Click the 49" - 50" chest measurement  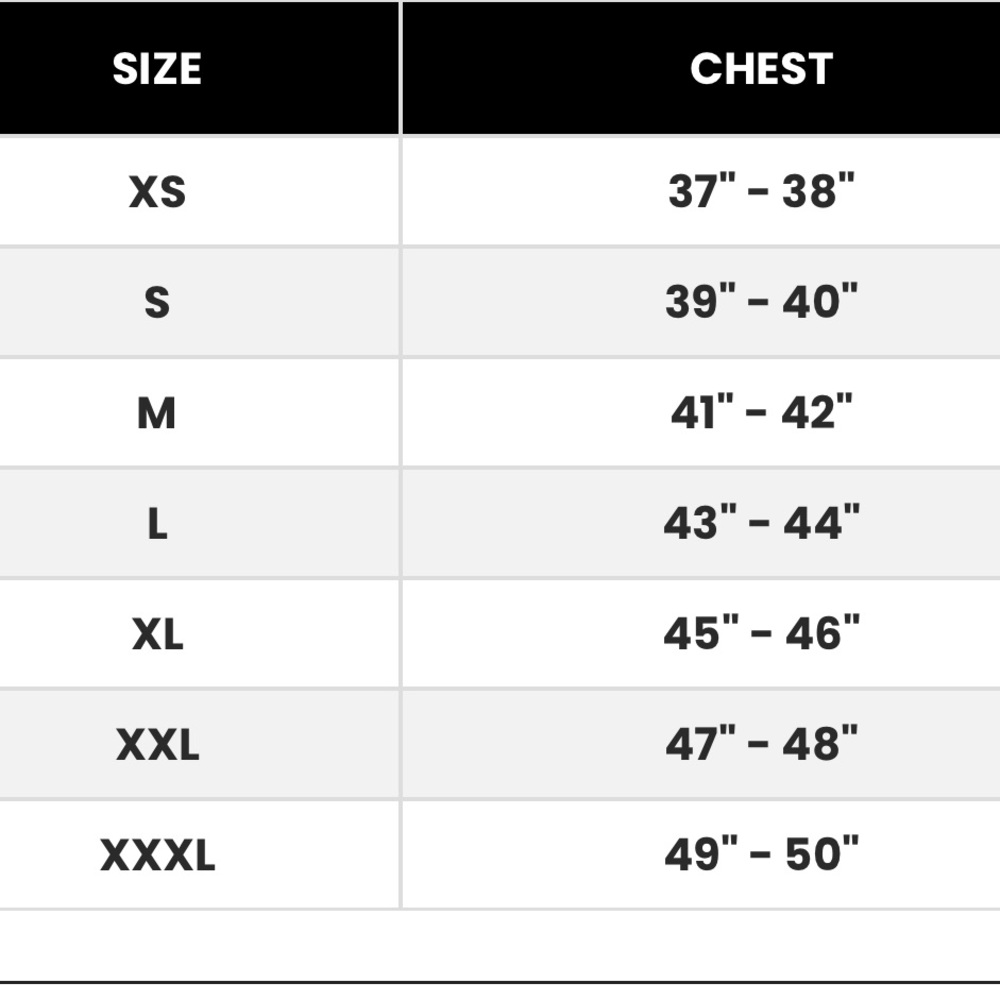tap(761, 853)
